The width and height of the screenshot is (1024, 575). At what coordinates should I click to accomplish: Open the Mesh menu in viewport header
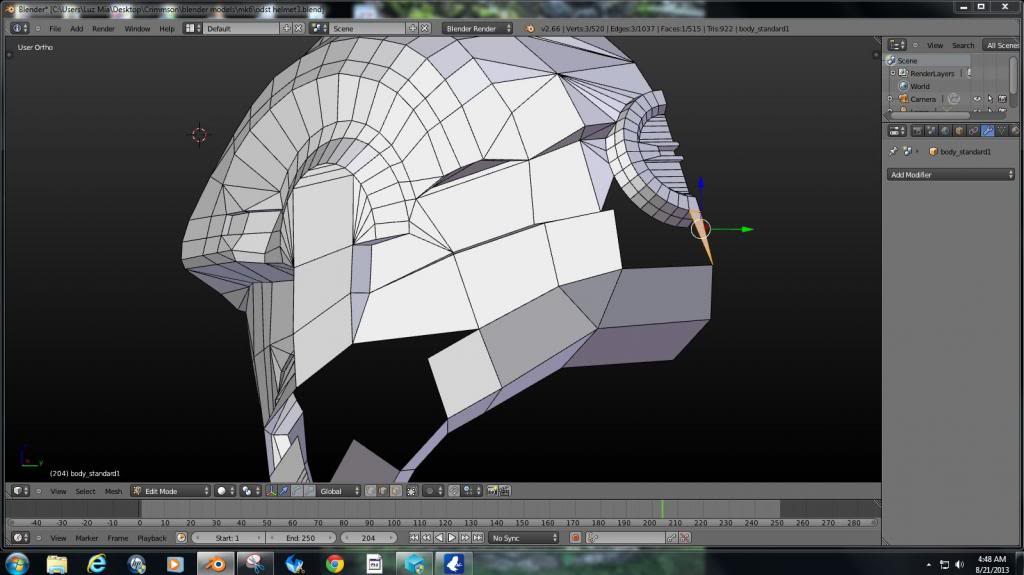(113, 491)
